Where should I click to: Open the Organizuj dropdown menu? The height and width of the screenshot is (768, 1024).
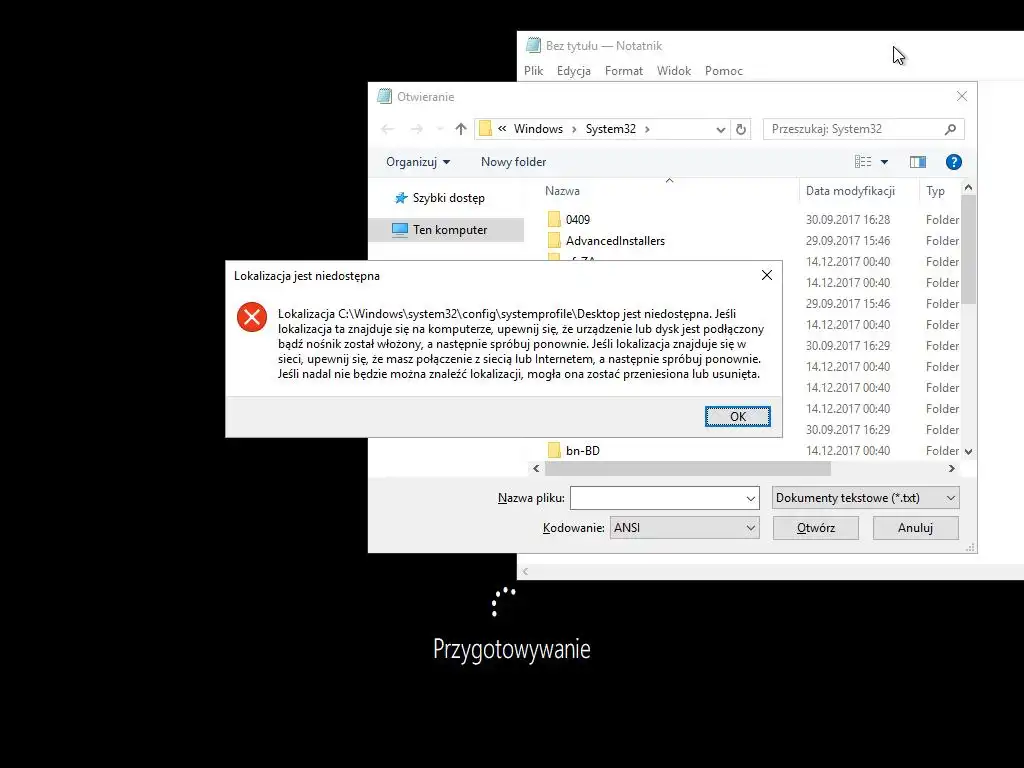[418, 162]
